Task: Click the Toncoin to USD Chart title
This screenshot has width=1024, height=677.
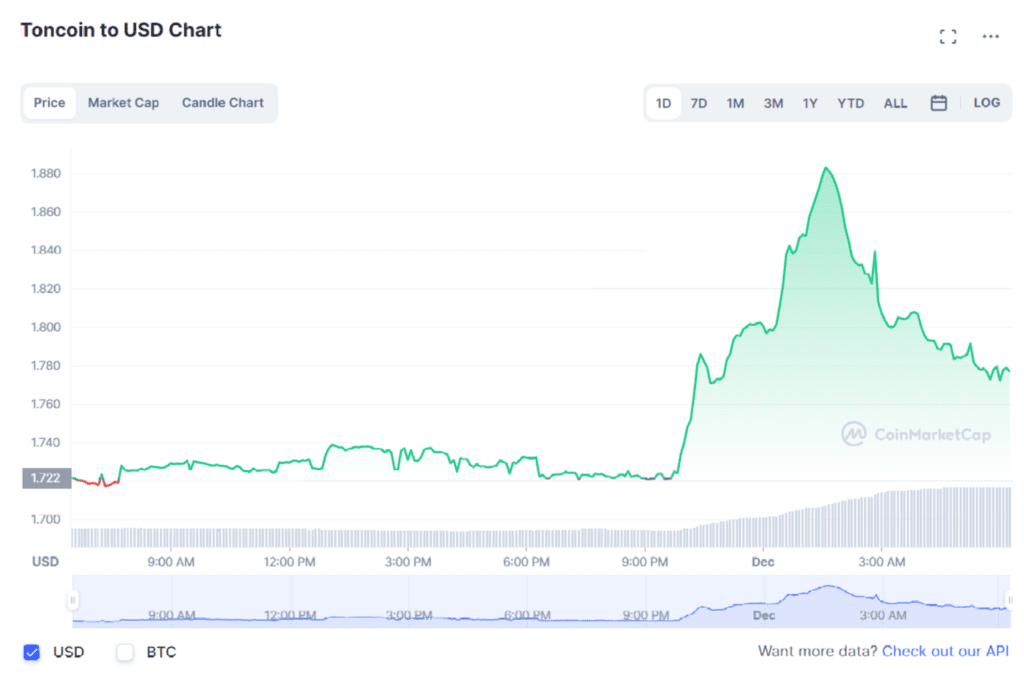Action: coord(121,30)
